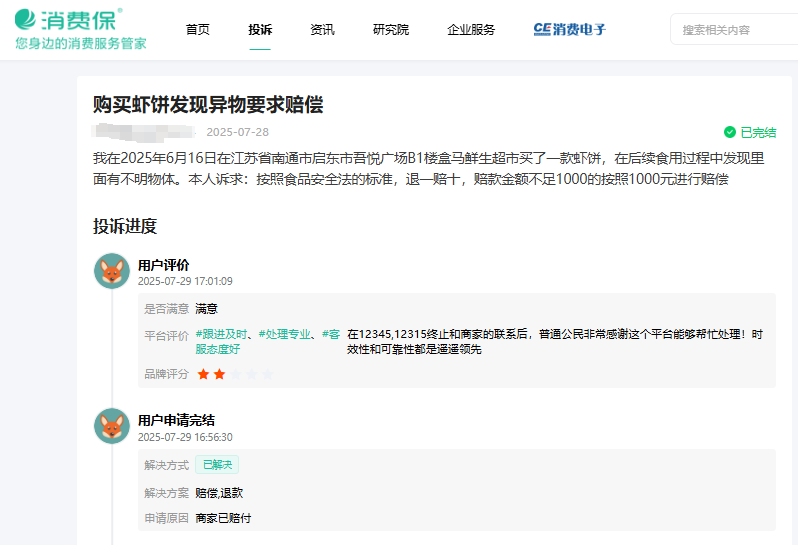The image size is (798, 545).
Task: Click the 投诉进度 heading
Action: pos(125,226)
